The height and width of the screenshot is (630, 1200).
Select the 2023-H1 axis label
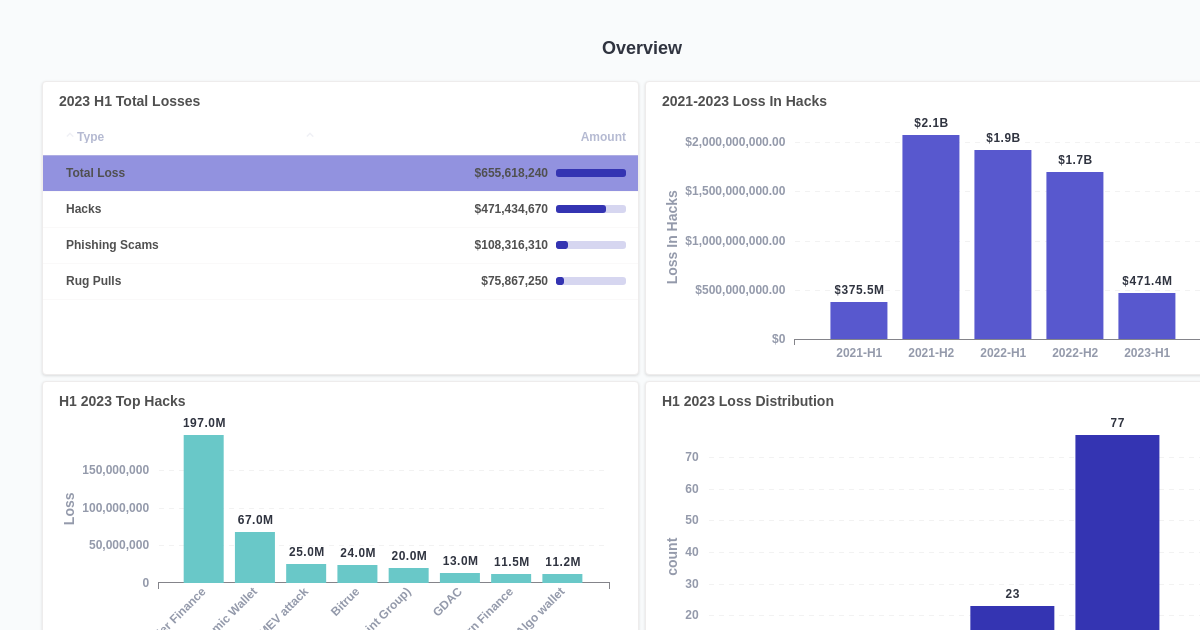(x=1147, y=352)
